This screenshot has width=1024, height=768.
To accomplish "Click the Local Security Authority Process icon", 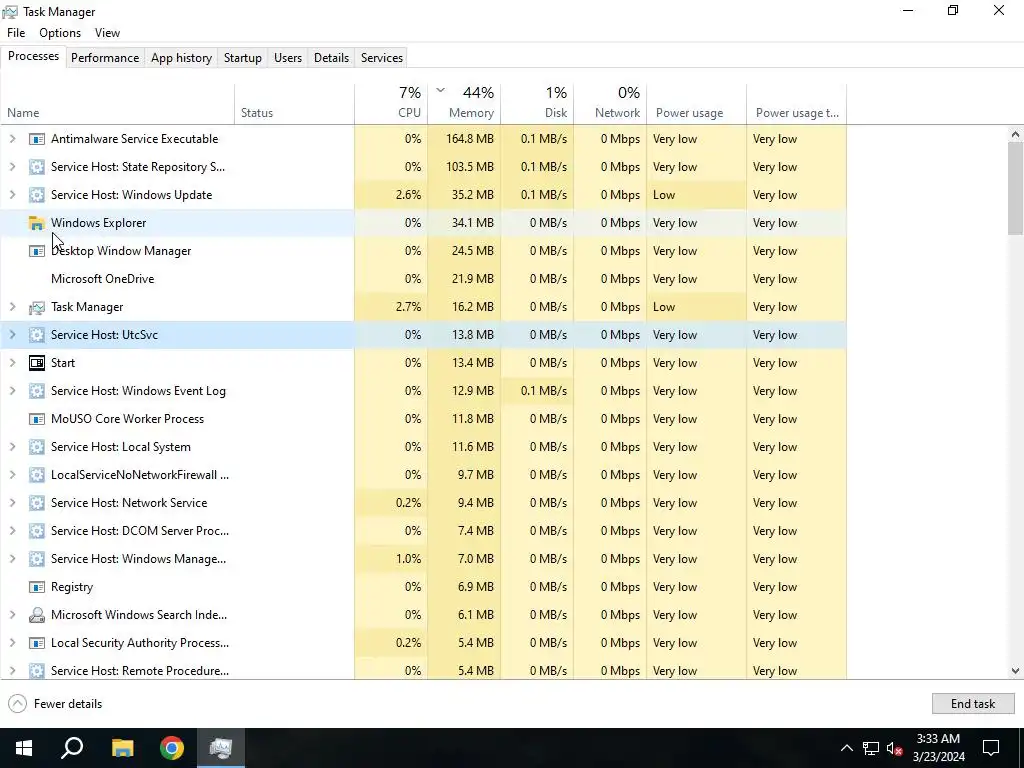I will (x=37, y=643).
